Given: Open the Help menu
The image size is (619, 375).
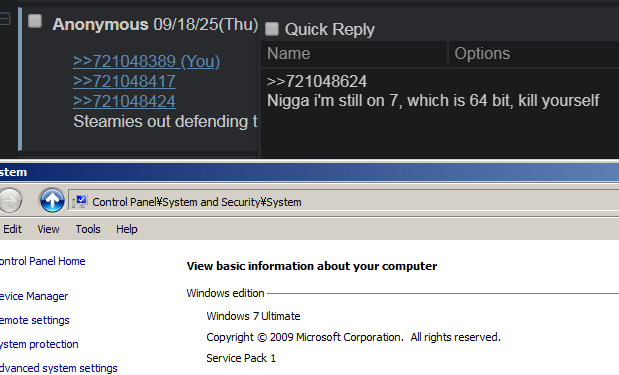Looking at the screenshot, I should click(127, 229).
